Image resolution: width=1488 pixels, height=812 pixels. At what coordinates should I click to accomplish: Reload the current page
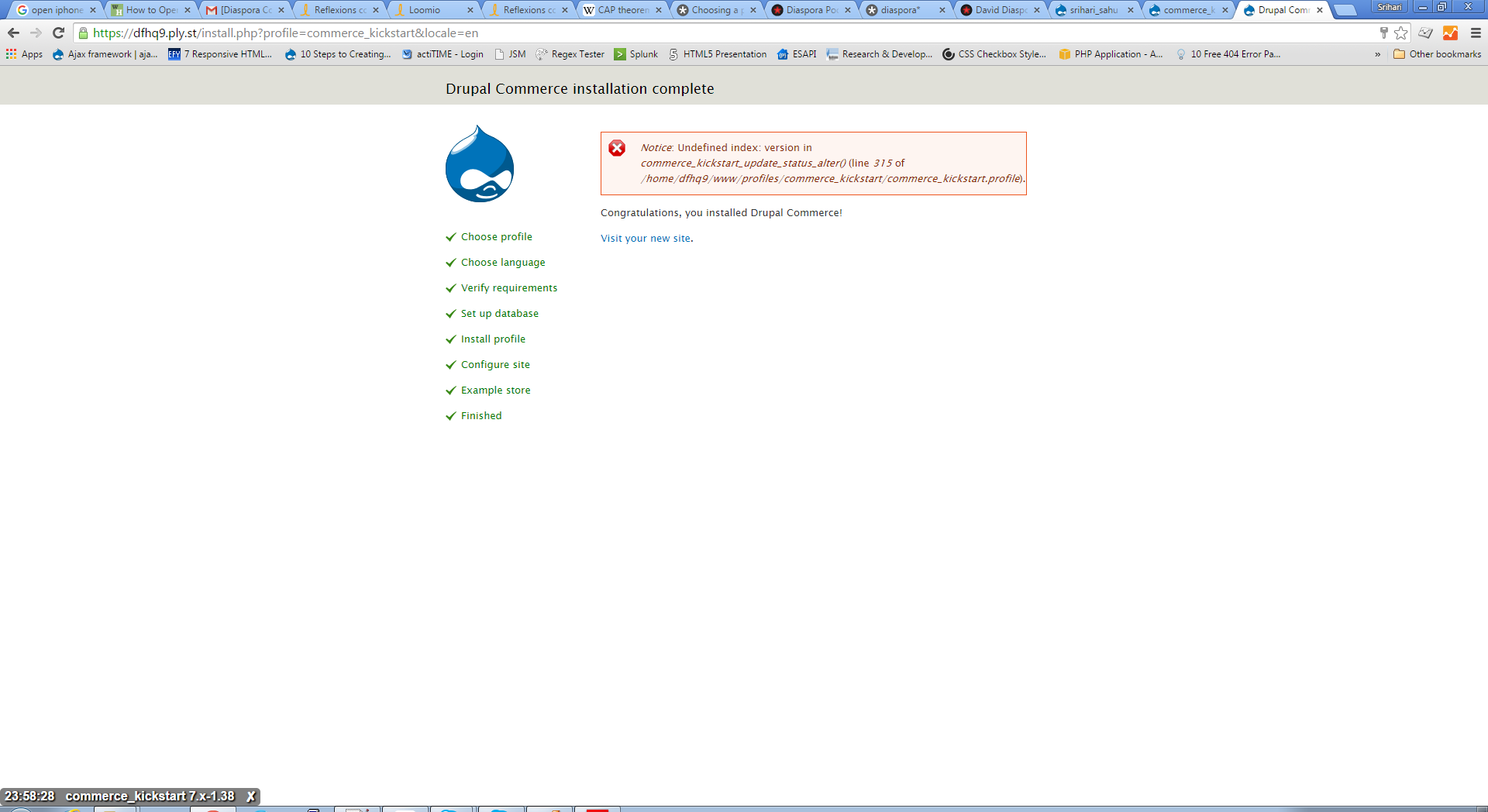tap(58, 33)
